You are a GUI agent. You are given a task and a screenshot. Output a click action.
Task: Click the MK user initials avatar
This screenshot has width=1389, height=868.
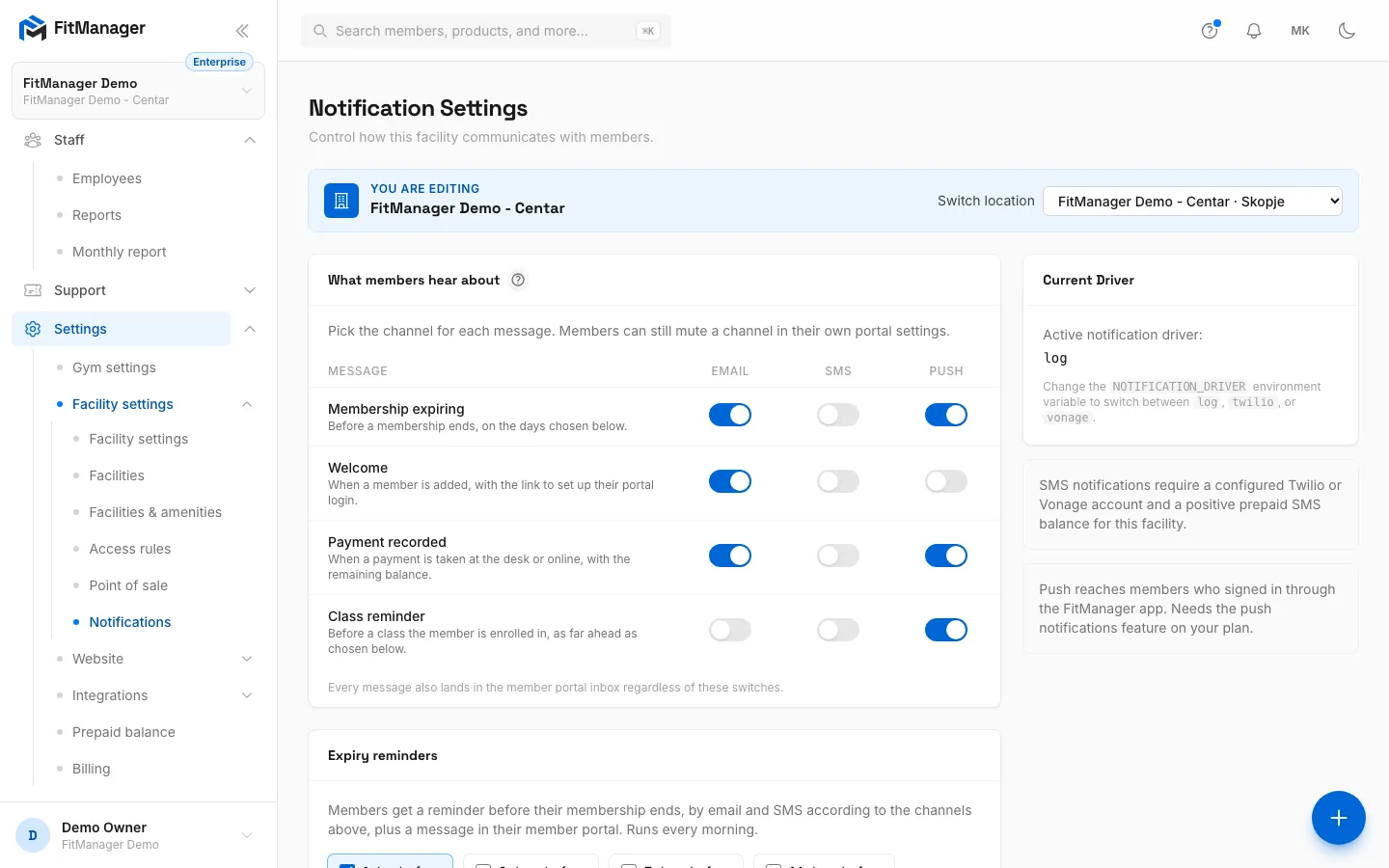click(1300, 31)
